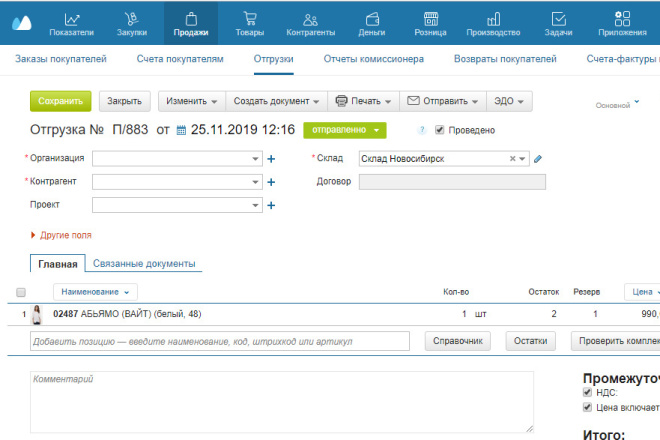Screen dimensions: 660x440
Task: Open the Приложения apps icon
Action: pyautogui.click(x=622, y=19)
